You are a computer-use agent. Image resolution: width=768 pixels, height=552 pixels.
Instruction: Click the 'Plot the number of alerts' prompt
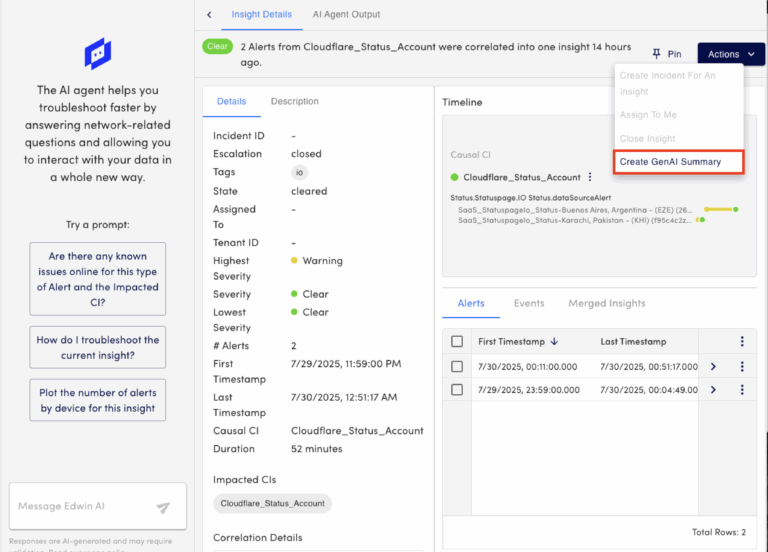point(97,400)
